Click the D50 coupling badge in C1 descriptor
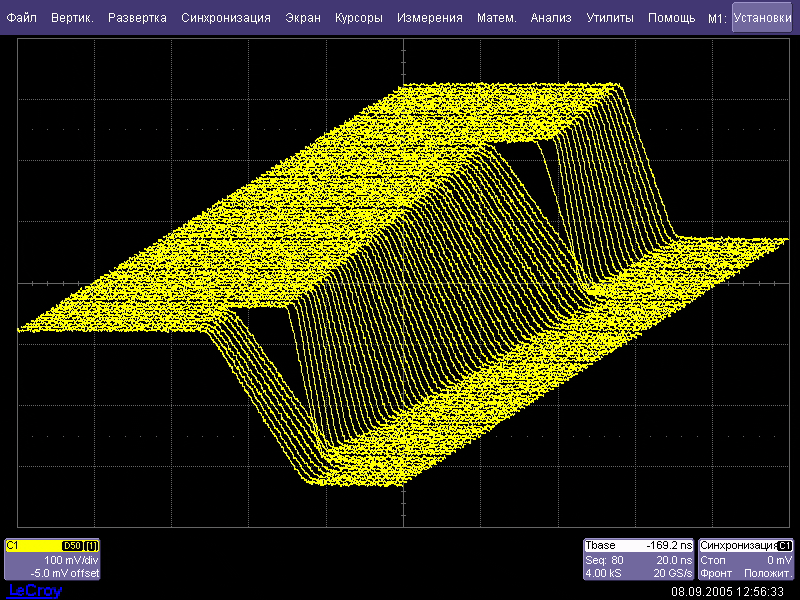The width and height of the screenshot is (800, 600). 72,546
